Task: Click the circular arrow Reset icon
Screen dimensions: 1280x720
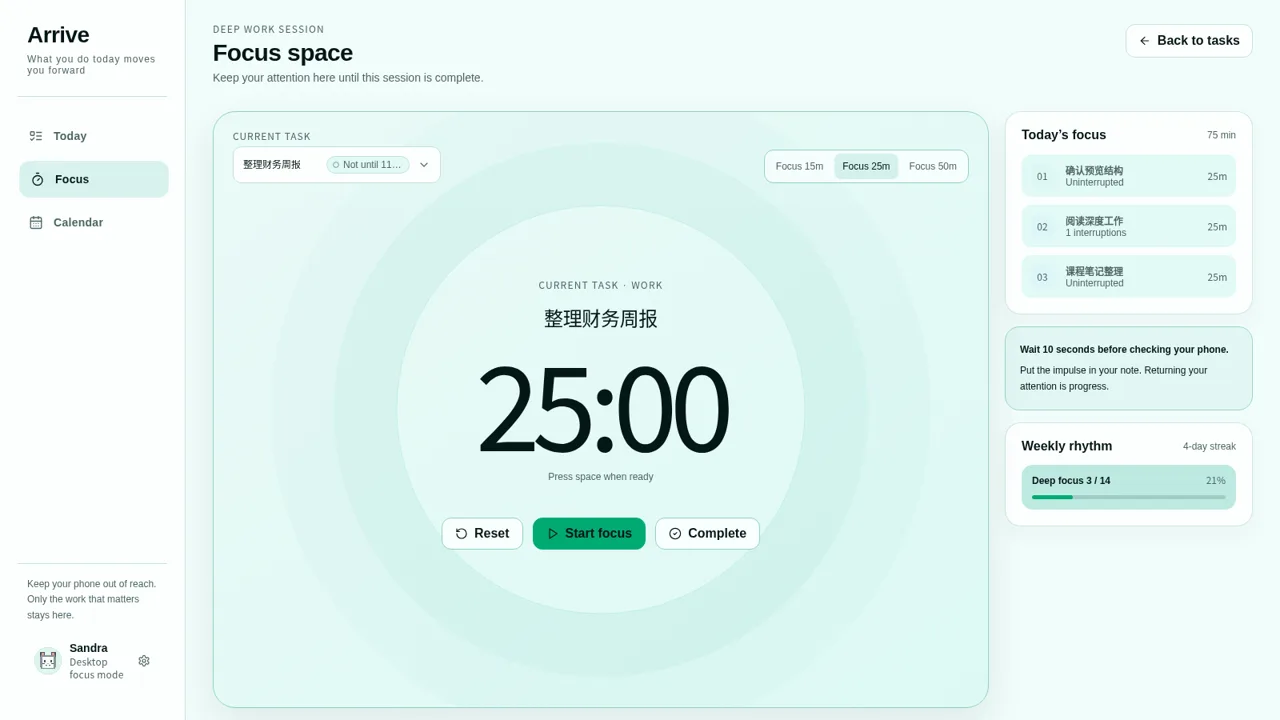Action: tap(461, 534)
